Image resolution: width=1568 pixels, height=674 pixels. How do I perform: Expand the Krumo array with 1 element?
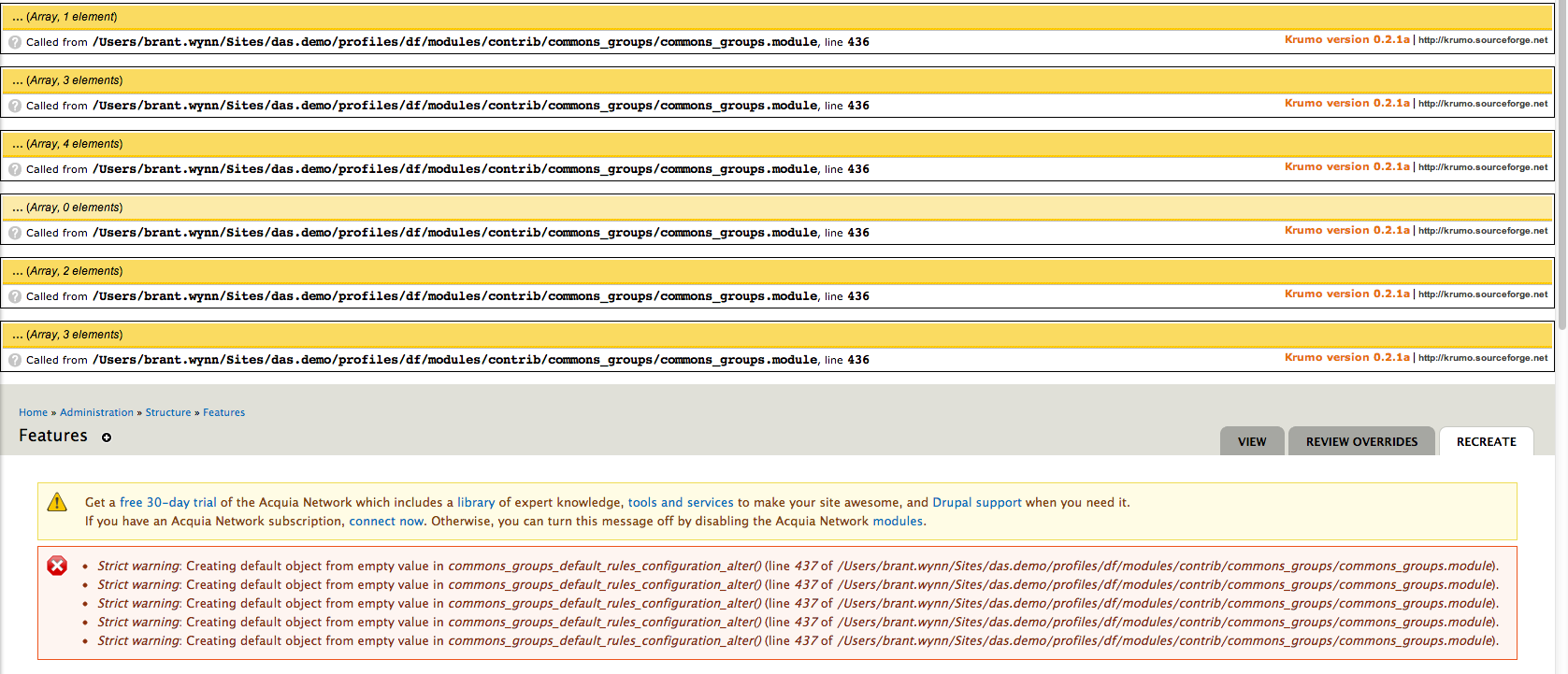pyautogui.click(x=65, y=17)
